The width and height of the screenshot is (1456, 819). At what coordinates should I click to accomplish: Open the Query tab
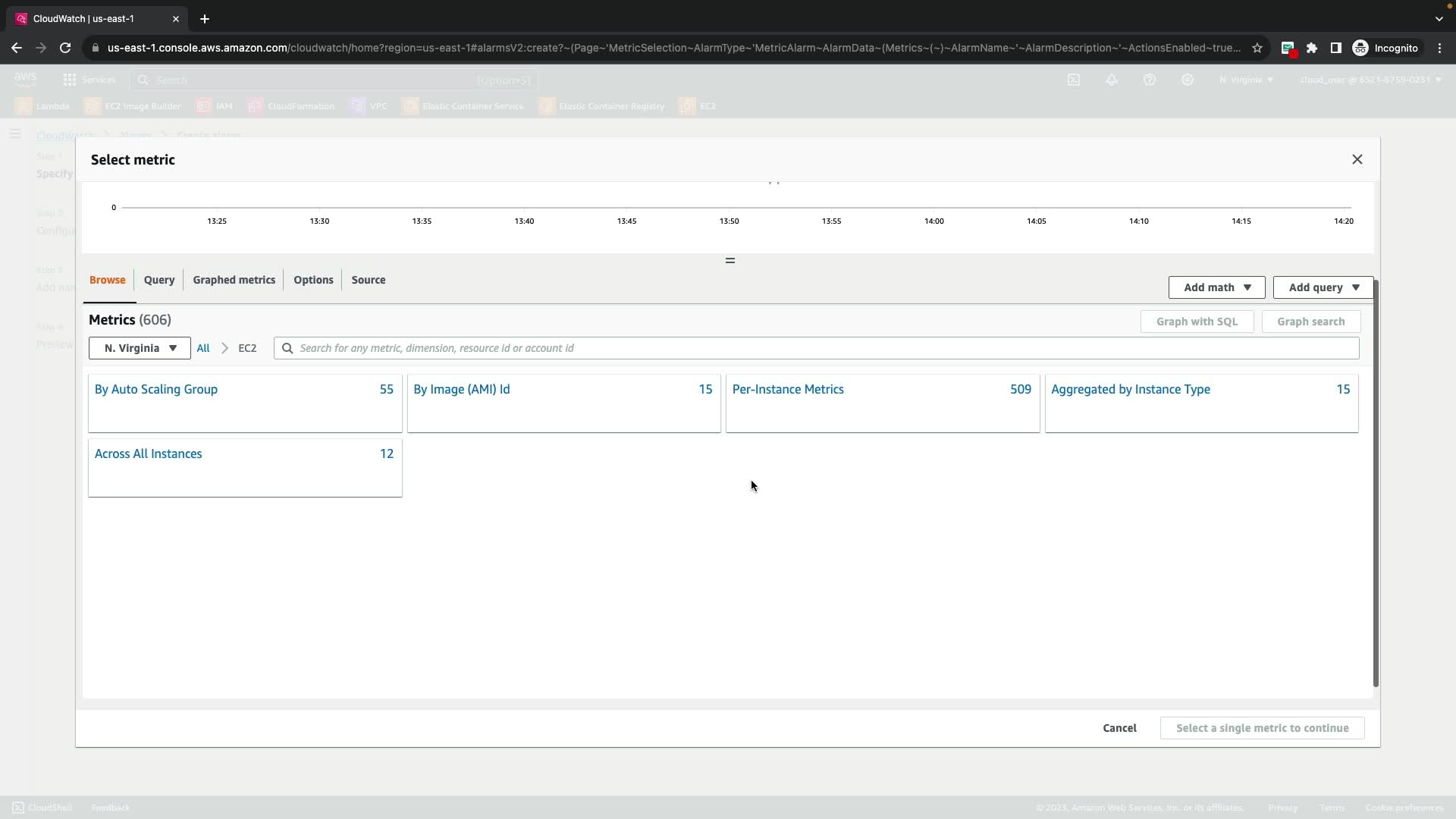(159, 280)
